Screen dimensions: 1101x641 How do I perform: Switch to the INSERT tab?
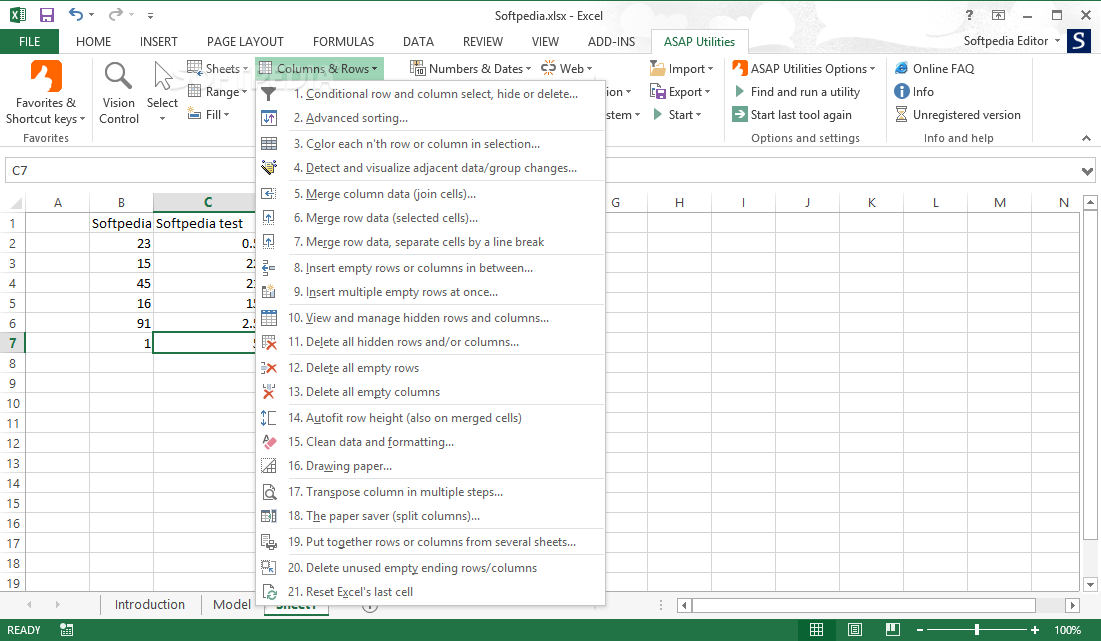pyautogui.click(x=159, y=41)
